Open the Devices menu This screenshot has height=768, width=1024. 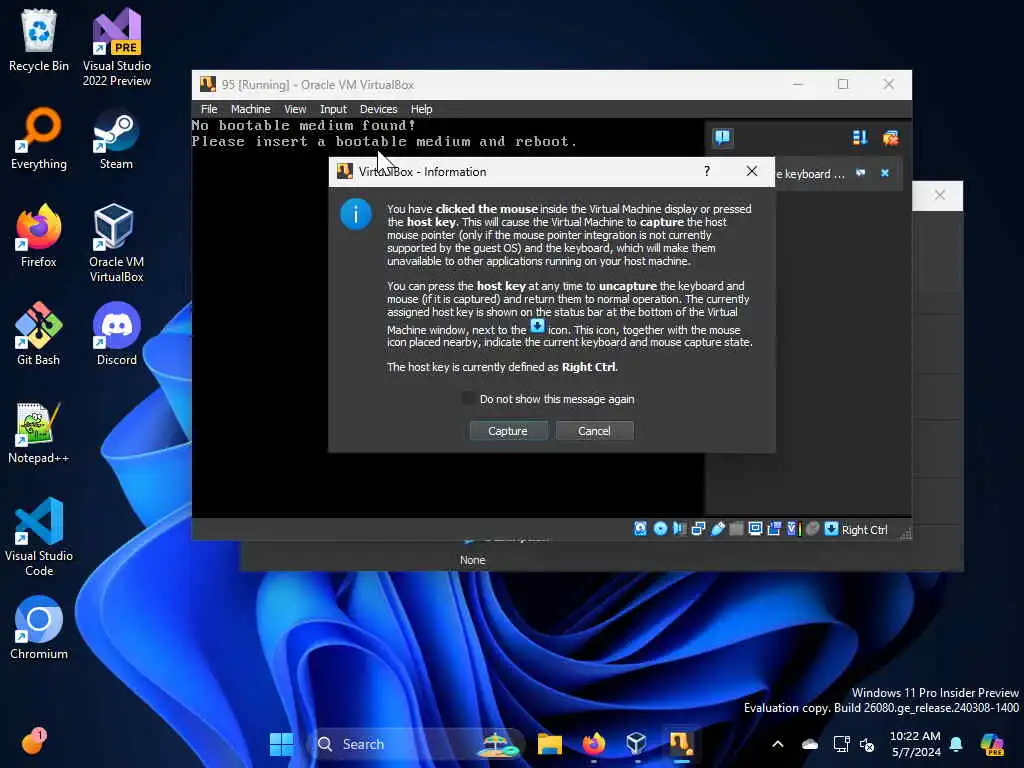pyautogui.click(x=378, y=109)
